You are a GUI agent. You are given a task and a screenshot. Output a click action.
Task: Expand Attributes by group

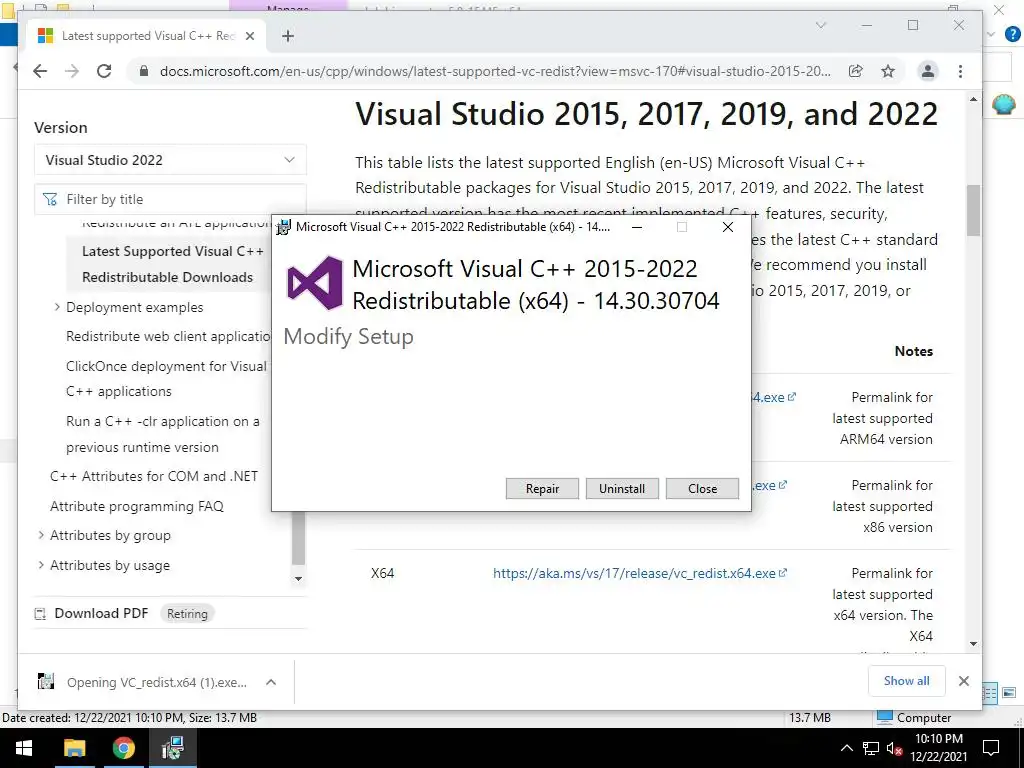[x=41, y=535]
